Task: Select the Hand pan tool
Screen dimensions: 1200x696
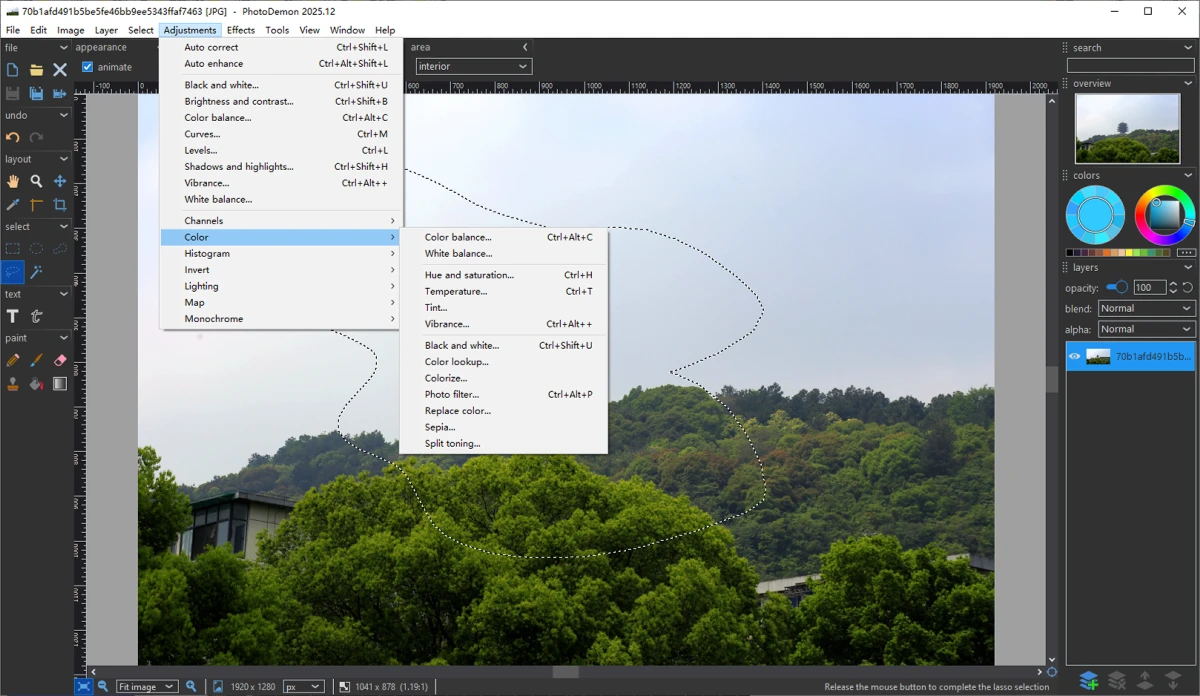Action: click(12, 181)
